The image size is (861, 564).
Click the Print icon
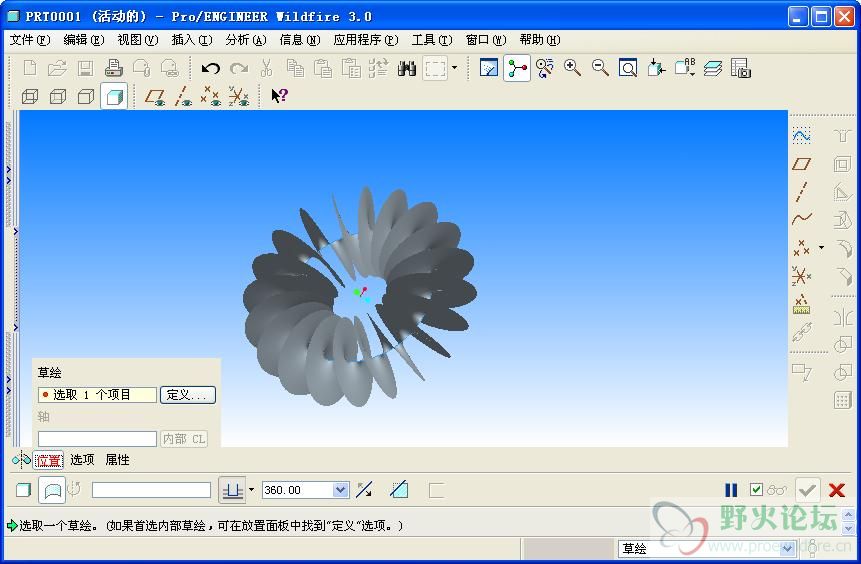point(114,68)
